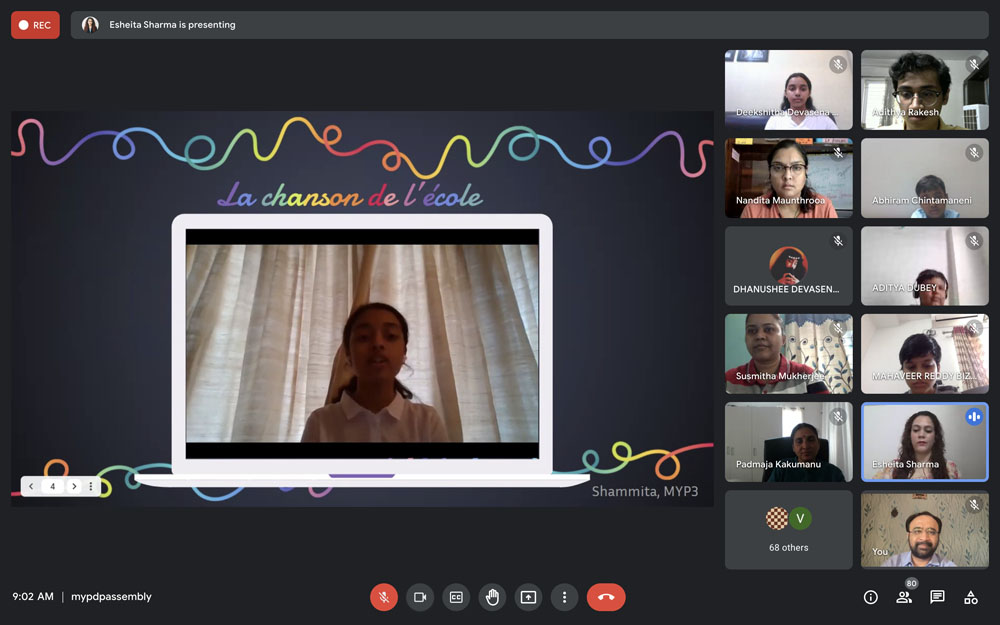Click the red REC recording indicator
The height and width of the screenshot is (625, 1000).
coord(35,25)
